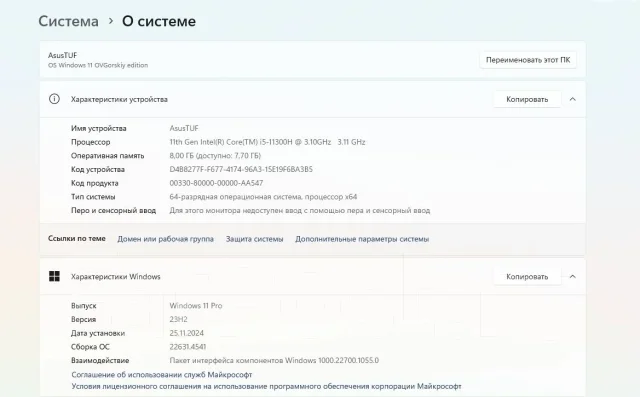
Task: Click the О системе page heading
Action: [x=159, y=21]
